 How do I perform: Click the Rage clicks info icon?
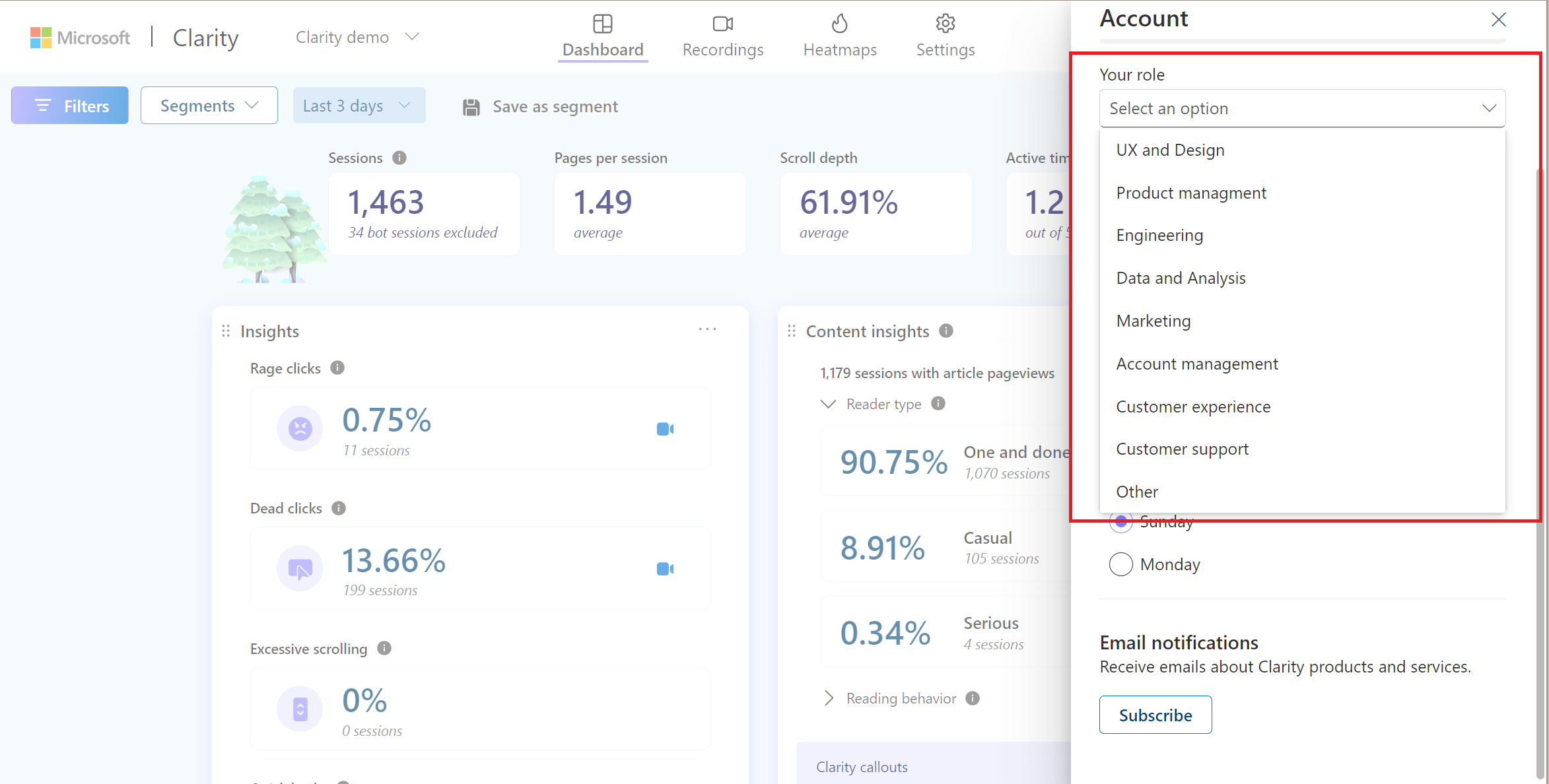pos(337,368)
